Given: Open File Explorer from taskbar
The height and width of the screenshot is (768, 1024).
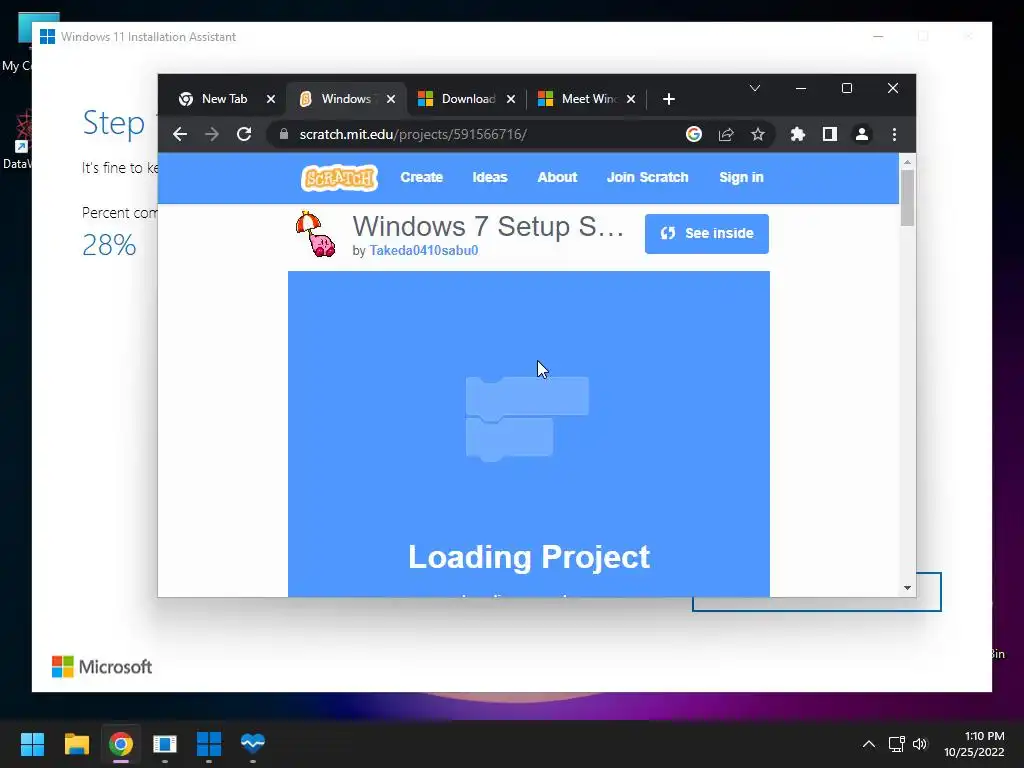Looking at the screenshot, I should click(x=76, y=744).
